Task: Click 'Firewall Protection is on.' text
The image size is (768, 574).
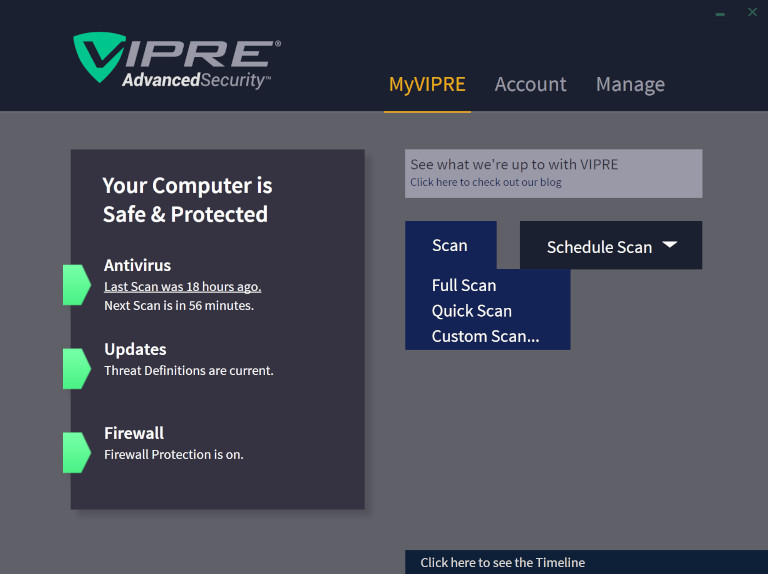Action: pyautogui.click(x=173, y=454)
